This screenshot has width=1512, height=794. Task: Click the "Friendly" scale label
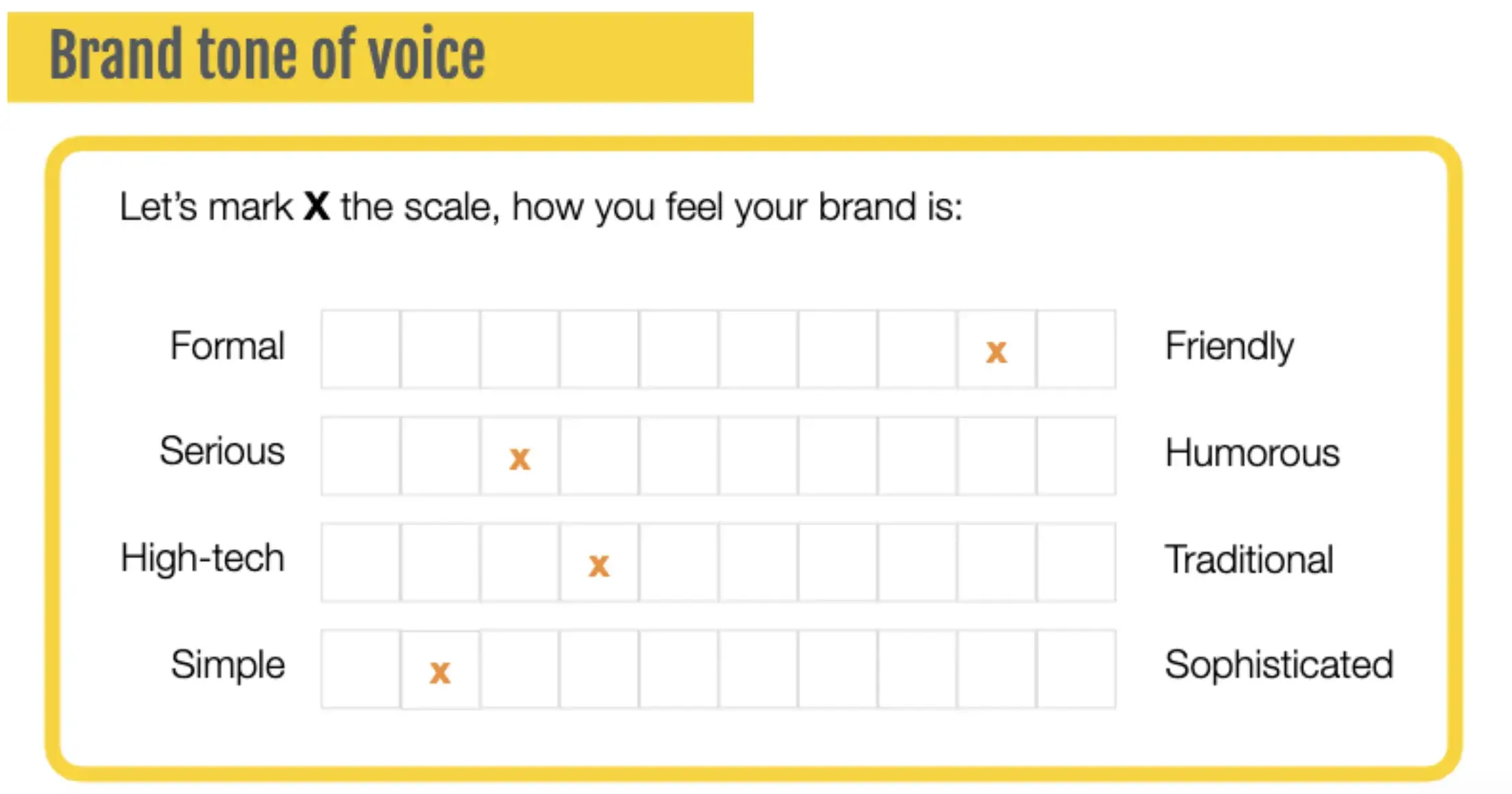[x=1229, y=346]
